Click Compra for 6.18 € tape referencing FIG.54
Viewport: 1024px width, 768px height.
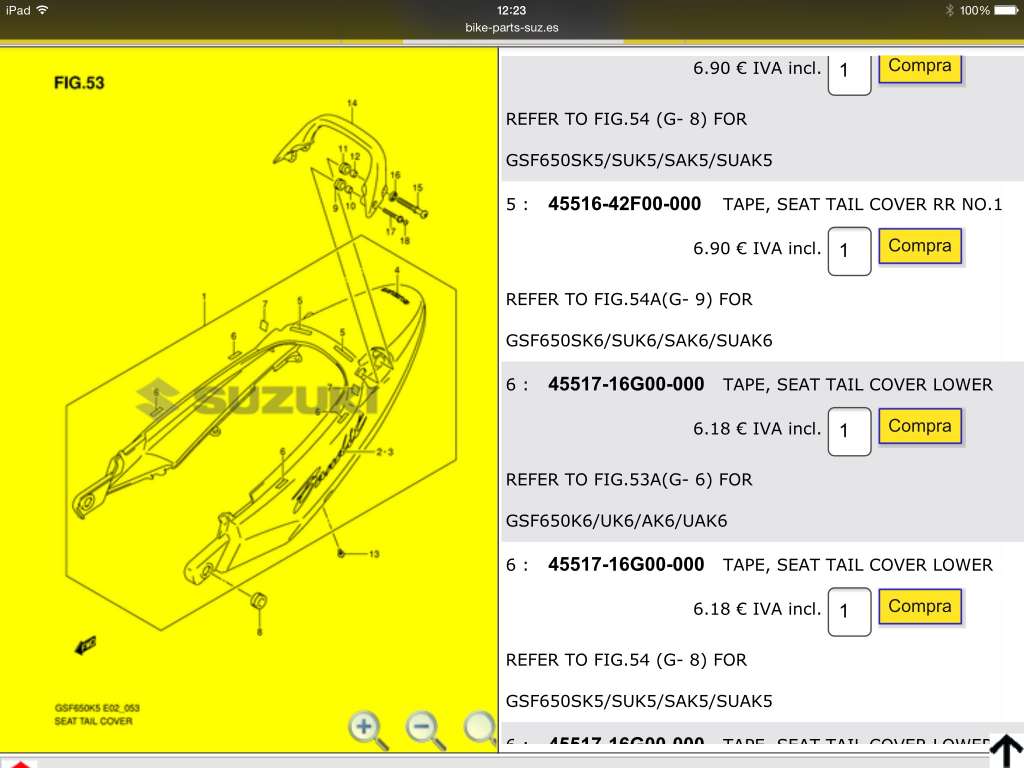[x=920, y=607]
